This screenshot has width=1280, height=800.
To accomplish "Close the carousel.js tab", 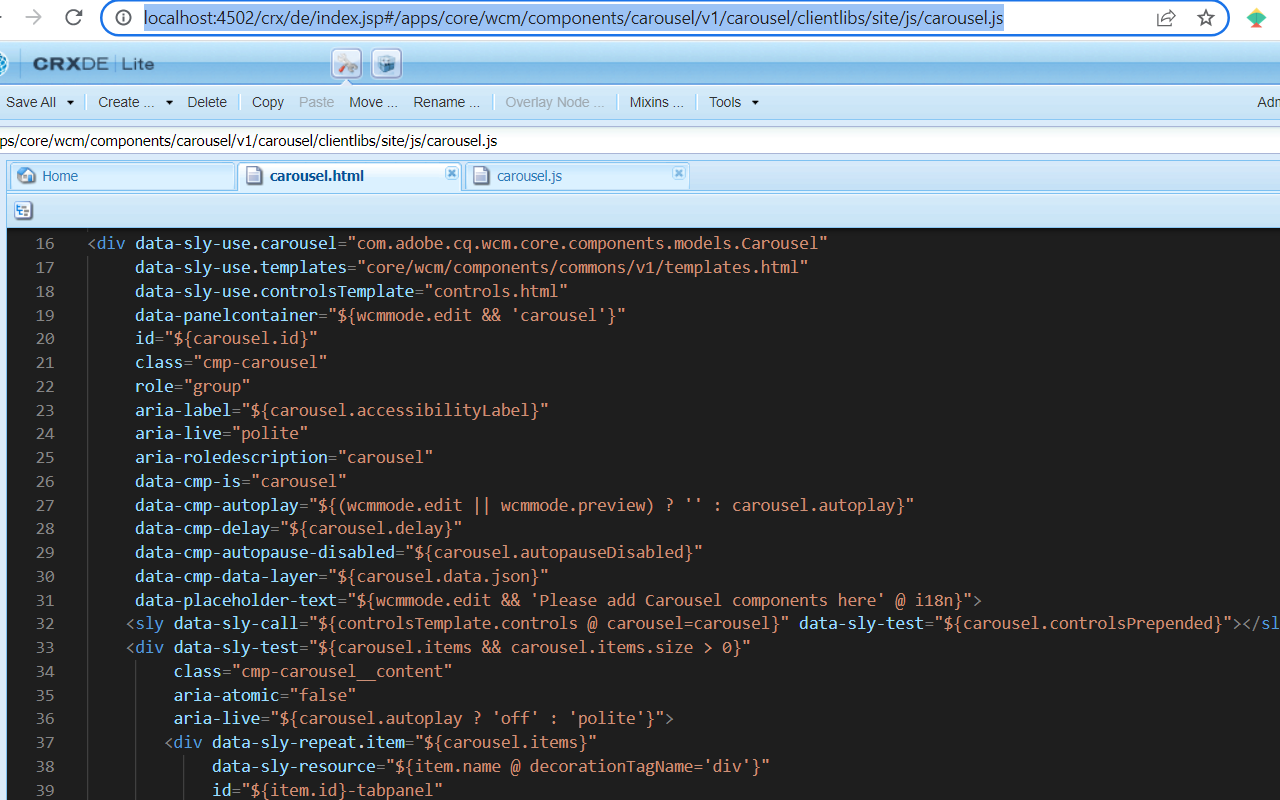I will click(678, 173).
